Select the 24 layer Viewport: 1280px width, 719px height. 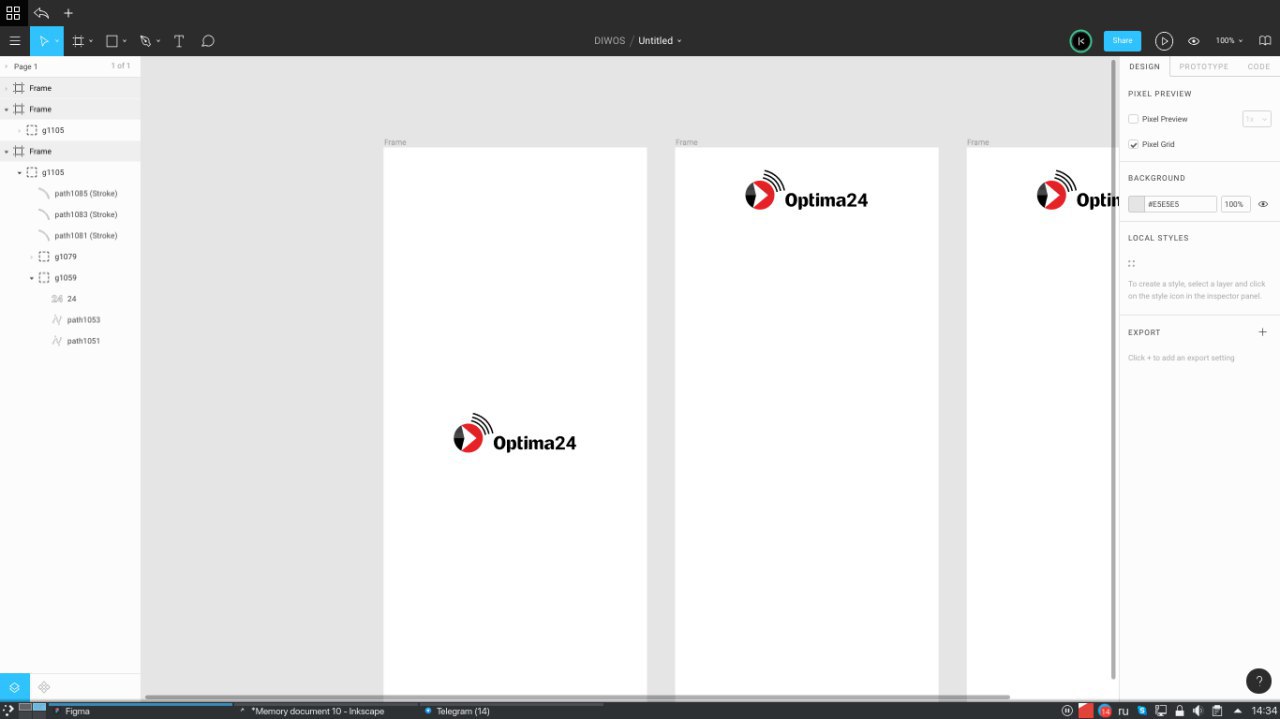[70, 299]
